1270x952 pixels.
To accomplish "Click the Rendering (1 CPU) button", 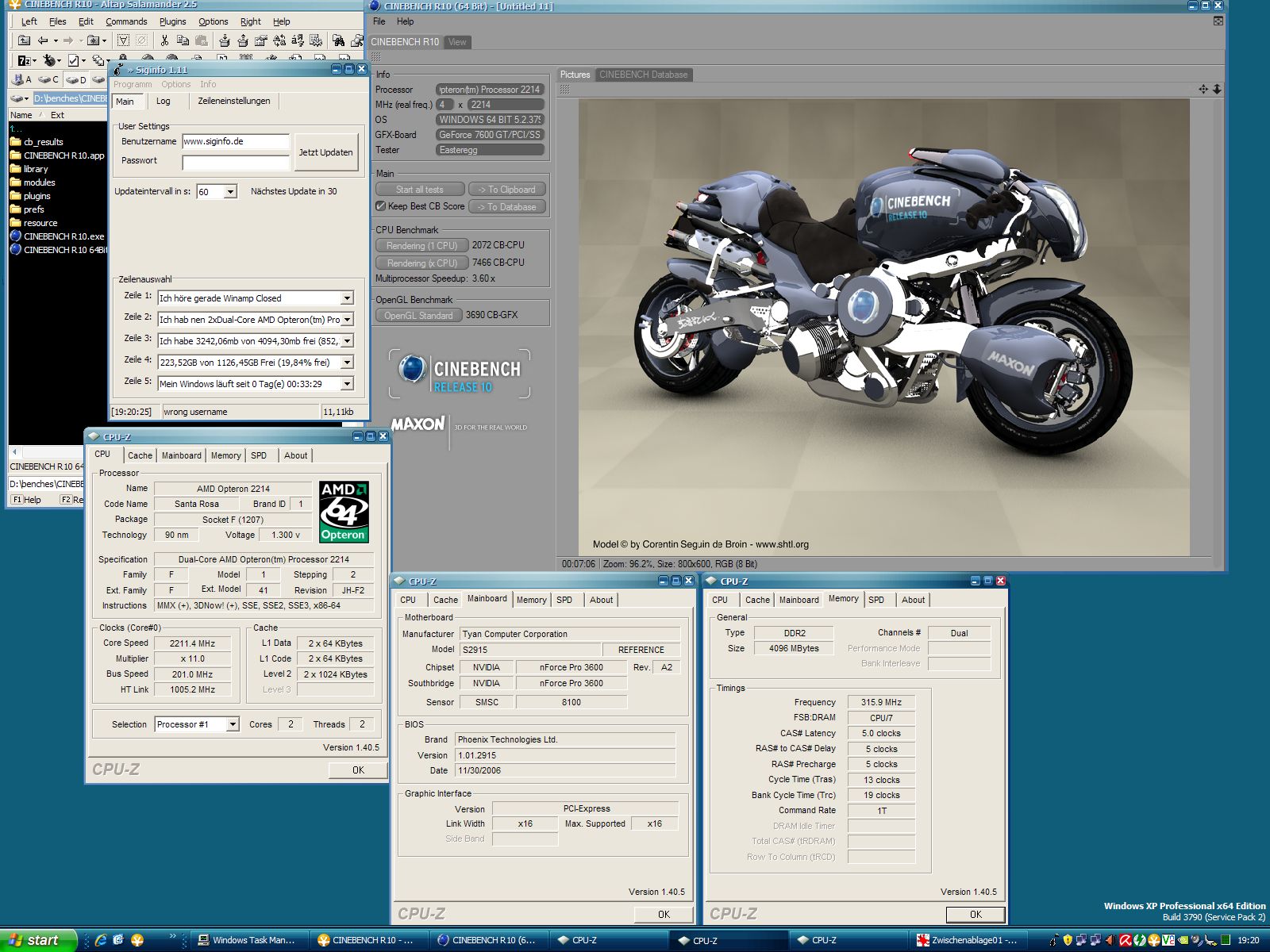I will click(421, 246).
